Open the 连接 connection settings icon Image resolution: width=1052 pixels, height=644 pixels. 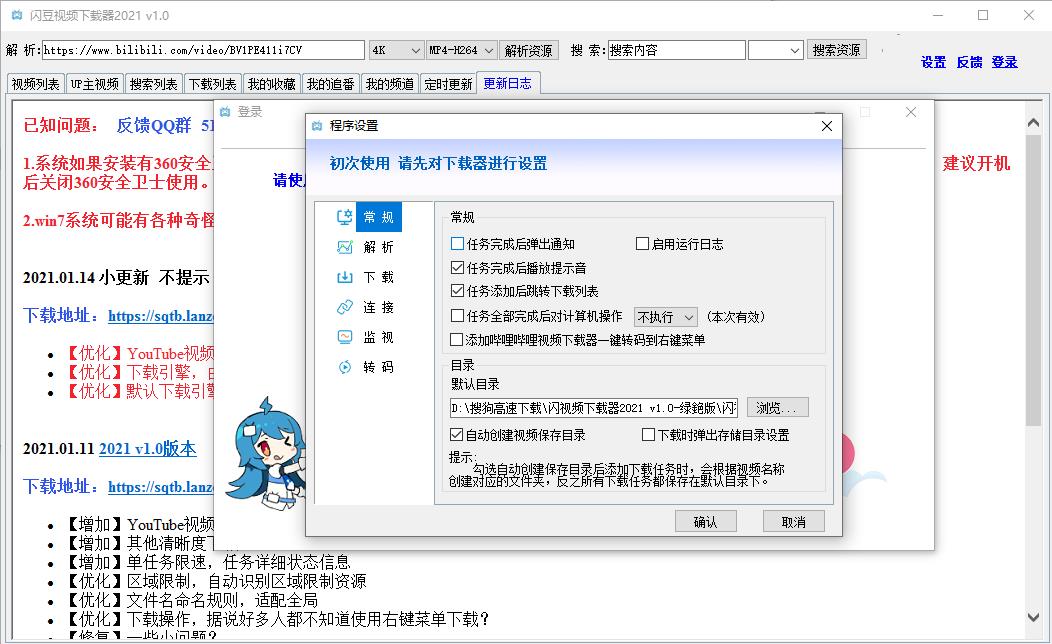pos(344,307)
